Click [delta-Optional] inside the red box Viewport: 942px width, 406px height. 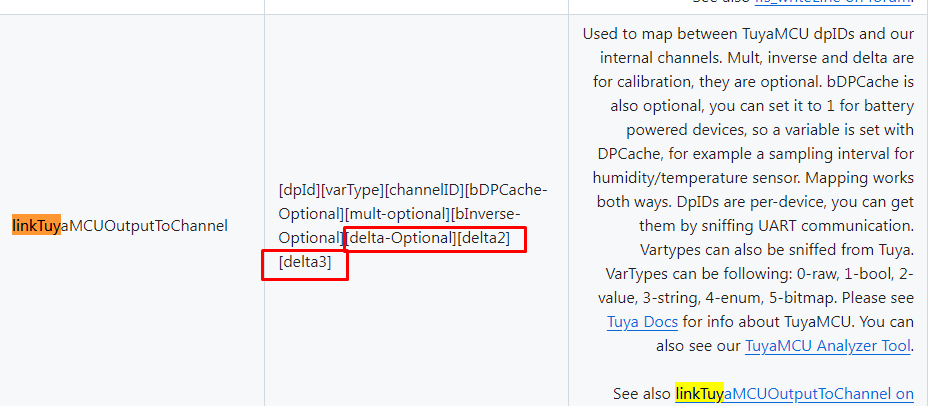401,238
